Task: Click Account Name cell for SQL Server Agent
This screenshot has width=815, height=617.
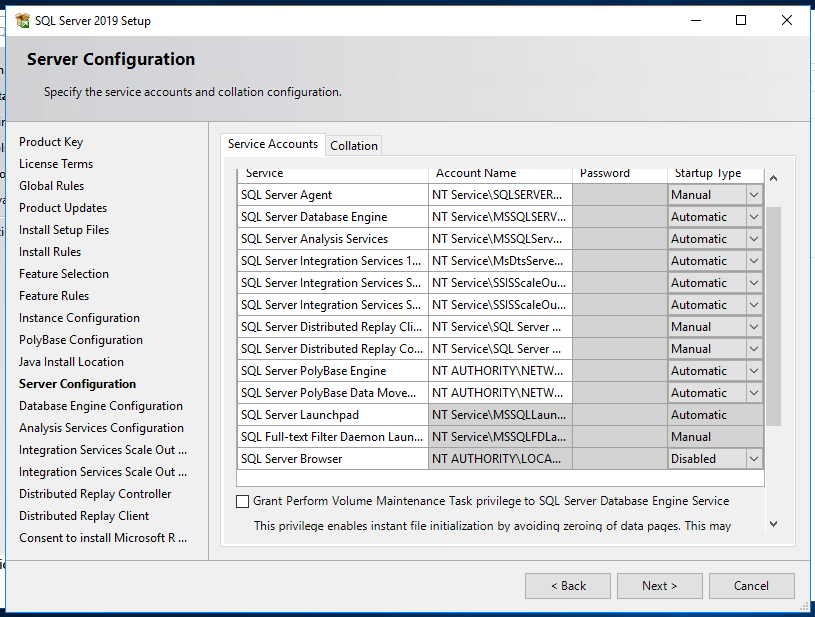Action: [x=499, y=195]
